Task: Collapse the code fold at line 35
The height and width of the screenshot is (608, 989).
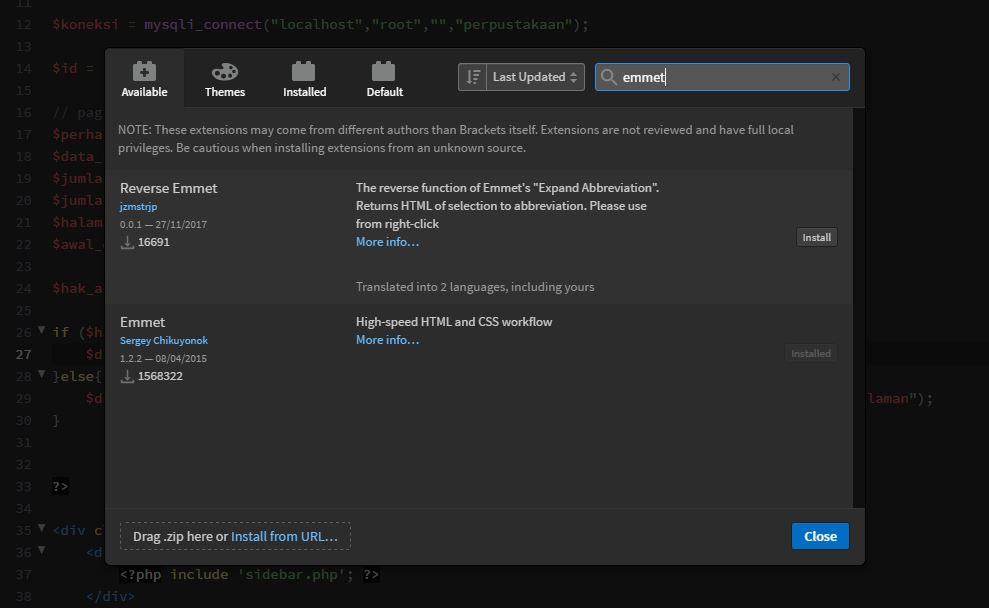Action: pos(42,529)
